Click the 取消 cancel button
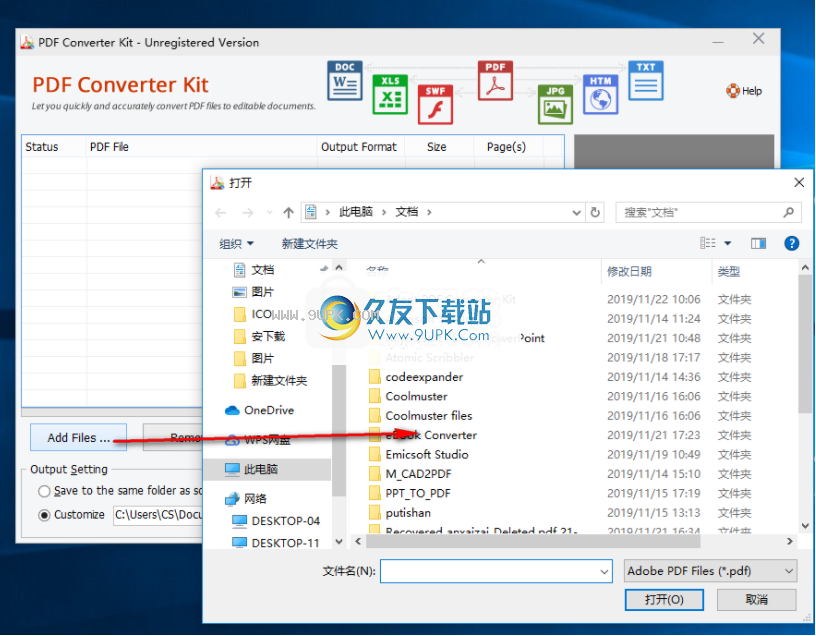 (x=756, y=600)
